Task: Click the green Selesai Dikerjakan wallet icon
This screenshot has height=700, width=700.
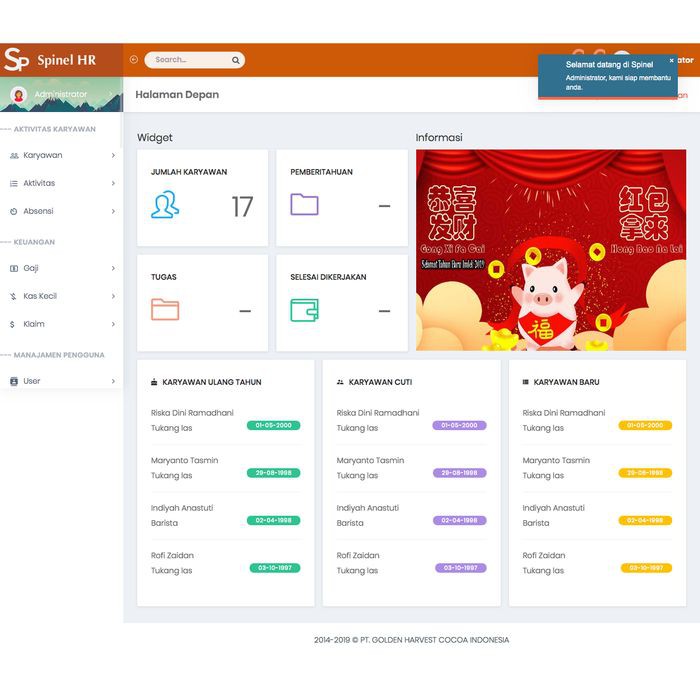Action: (x=304, y=310)
